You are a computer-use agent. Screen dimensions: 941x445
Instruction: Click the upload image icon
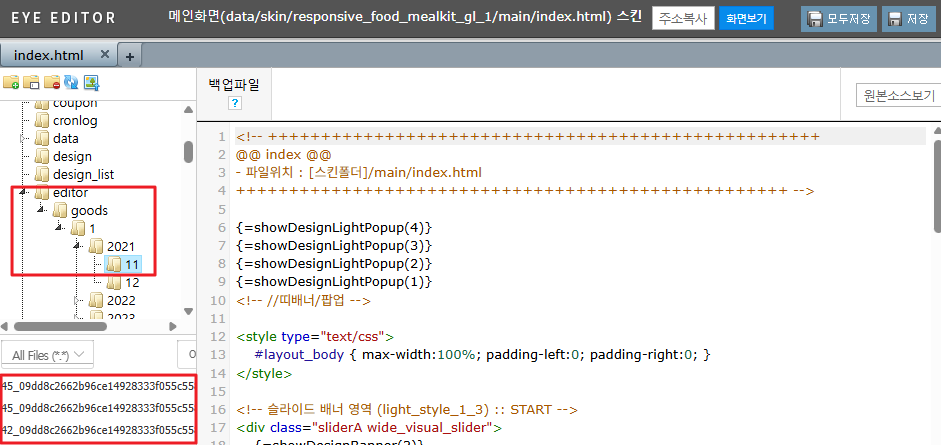click(x=91, y=82)
